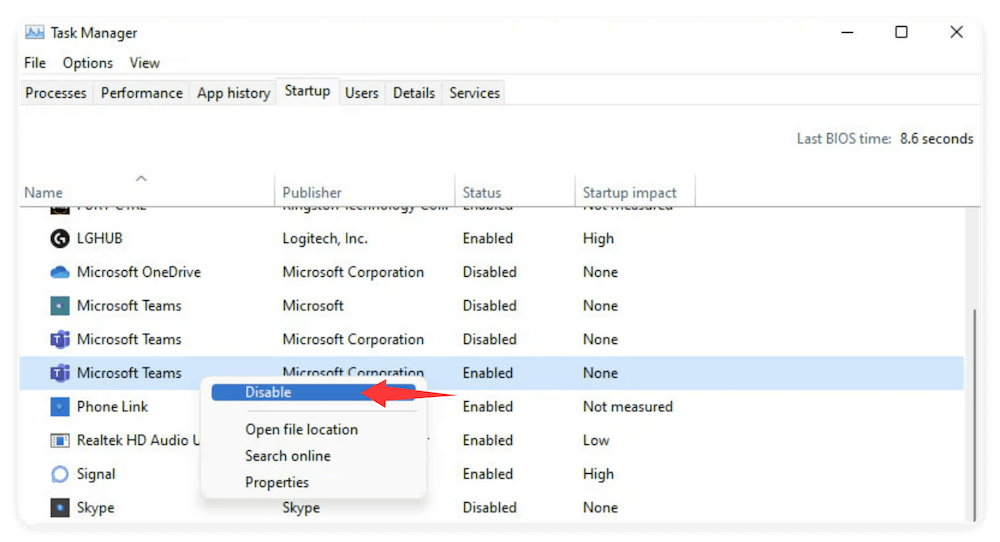Screen dimensions: 1000x542
Task: Choose Open file location in context menu
Action: tap(302, 430)
